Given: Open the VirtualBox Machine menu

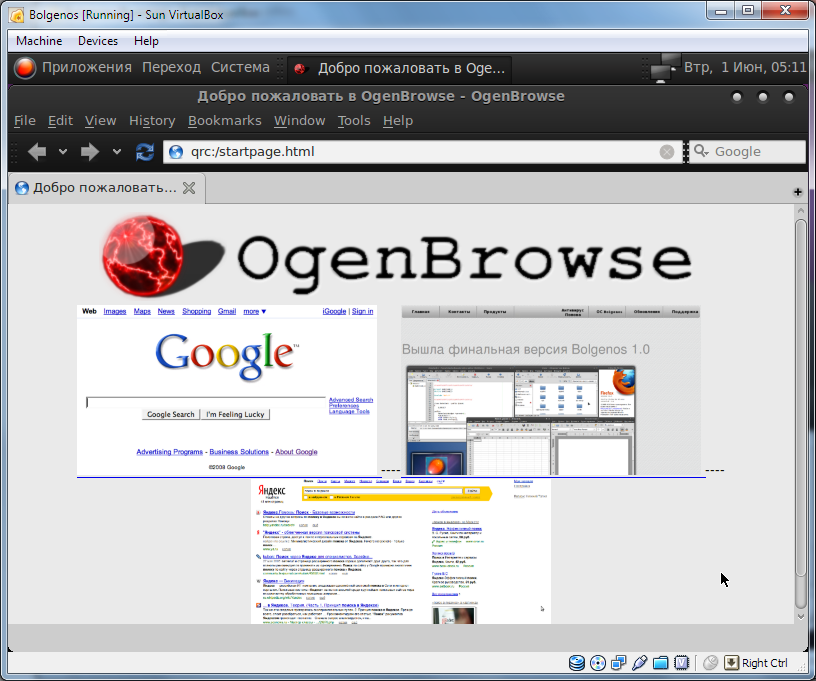Looking at the screenshot, I should click(39, 41).
